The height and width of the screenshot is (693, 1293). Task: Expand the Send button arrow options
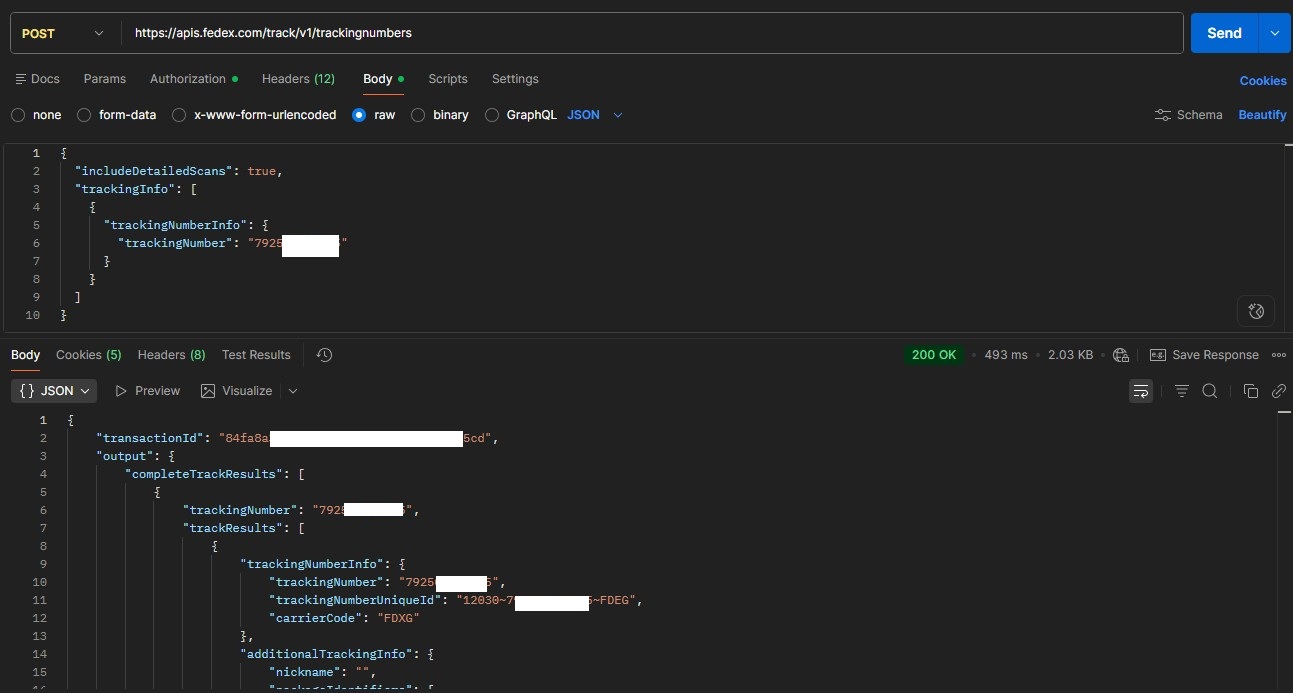click(x=1274, y=33)
